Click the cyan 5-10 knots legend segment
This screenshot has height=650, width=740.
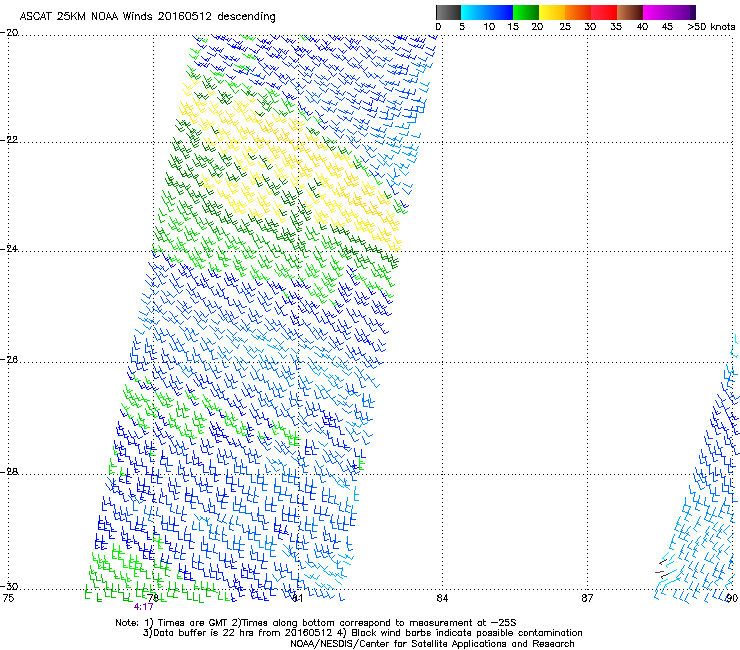pyautogui.click(x=473, y=12)
